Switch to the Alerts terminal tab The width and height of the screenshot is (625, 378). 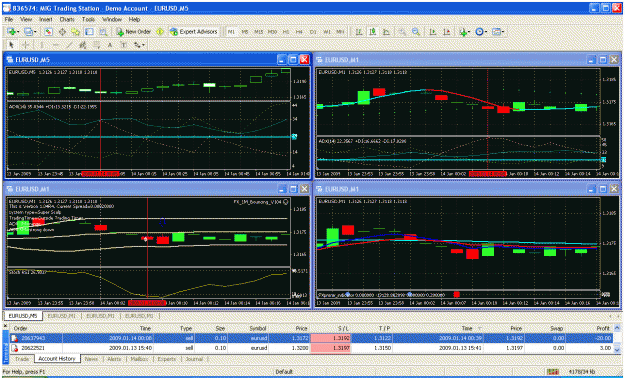[114, 359]
